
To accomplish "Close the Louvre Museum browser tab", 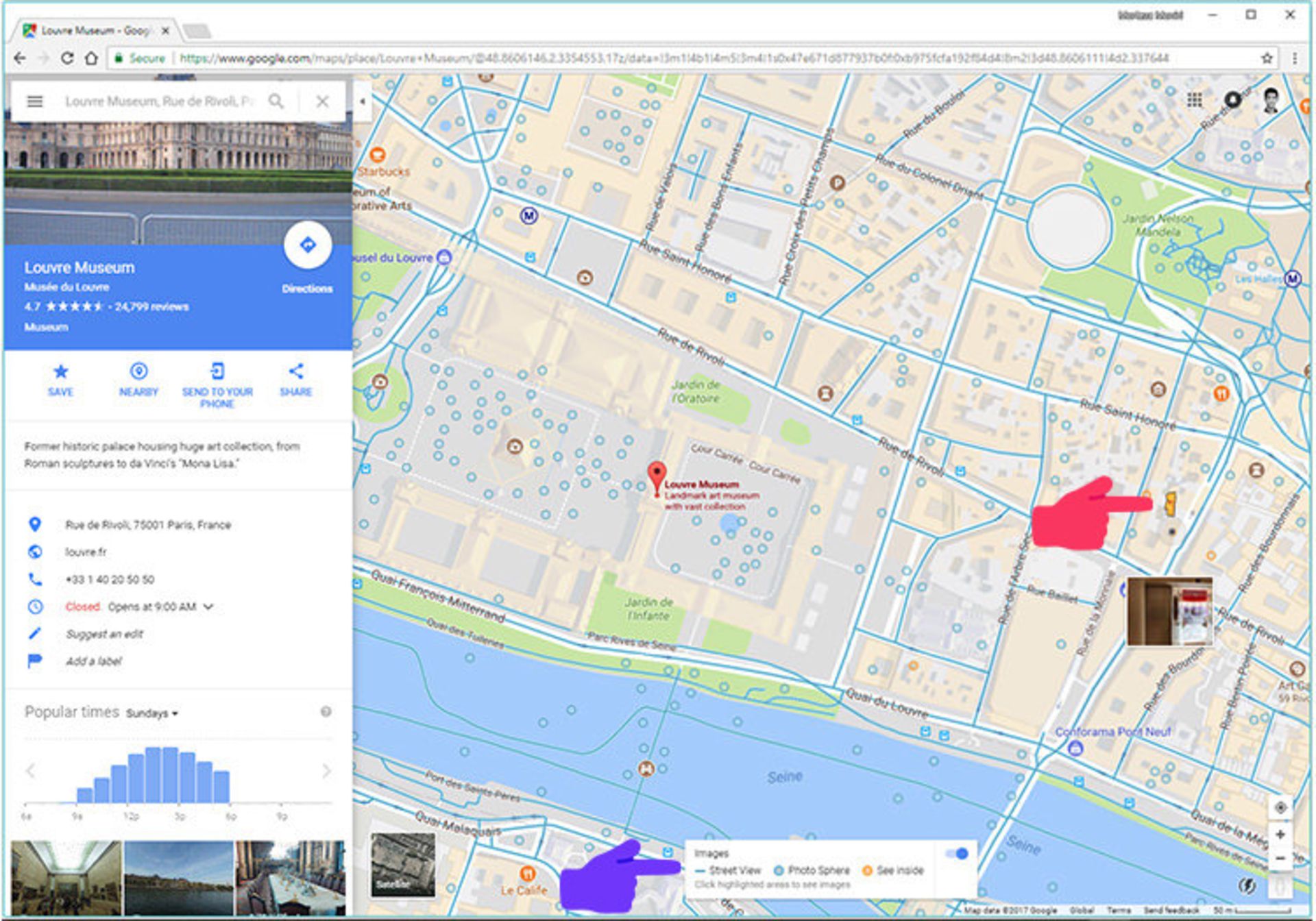I will [165, 31].
